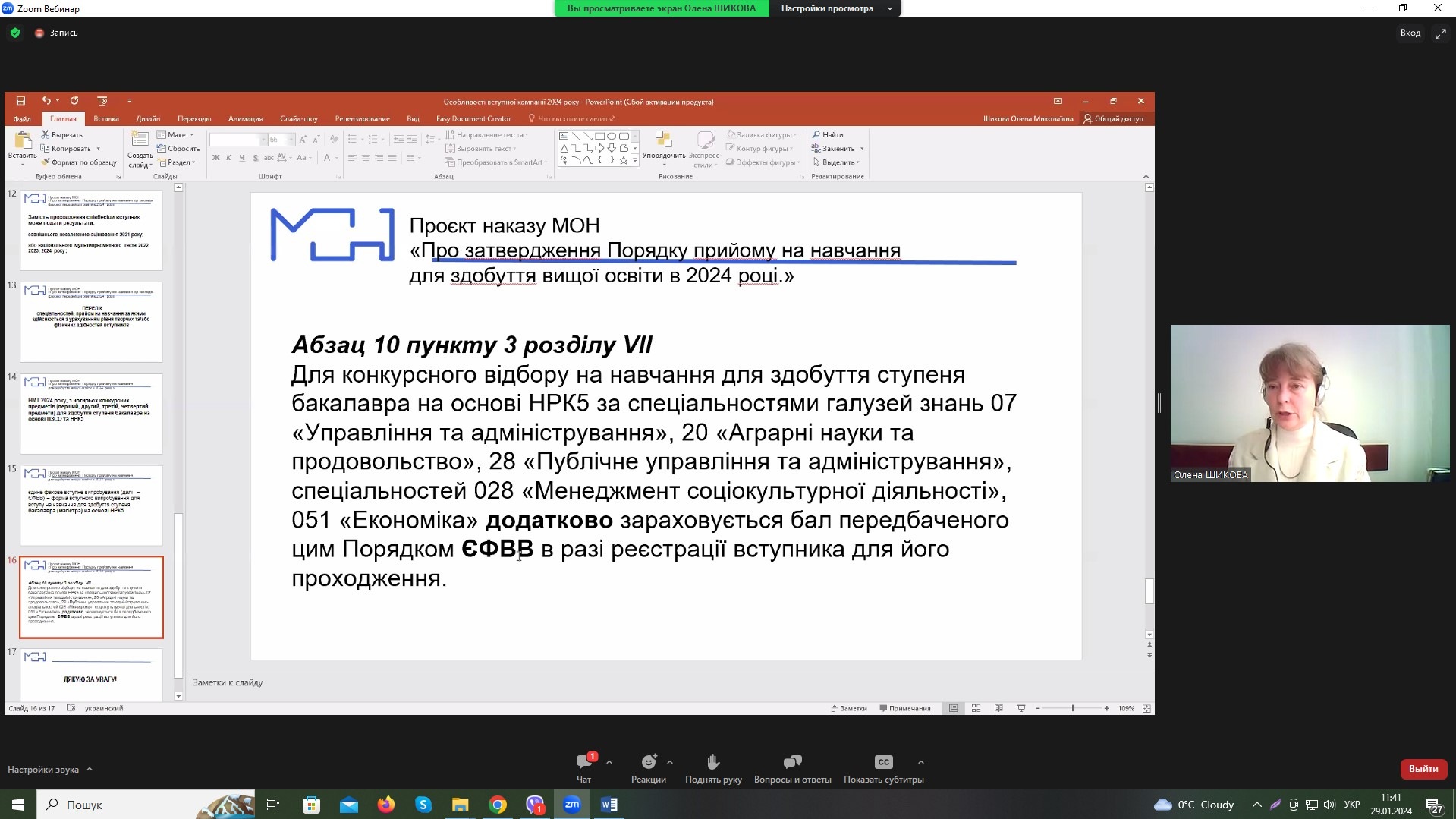
Task: Toggle text shadow (S) formatting
Action: point(256,158)
